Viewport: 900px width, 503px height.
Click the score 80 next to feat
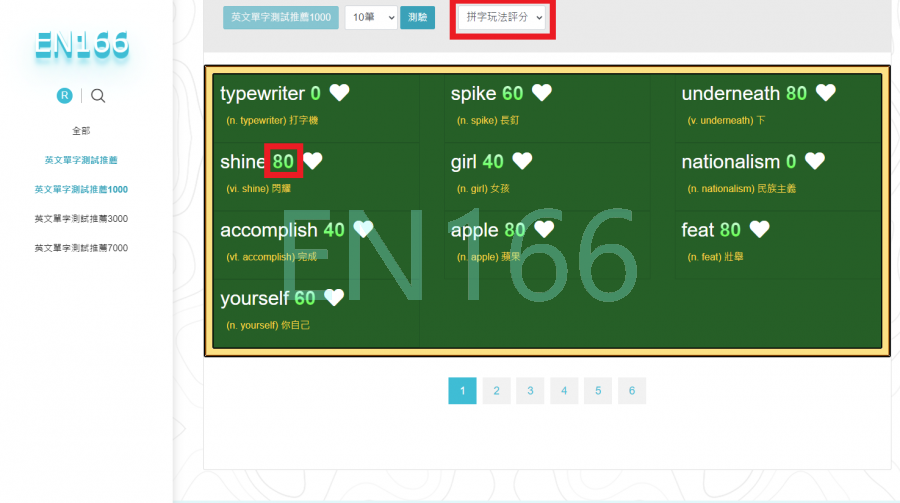point(730,230)
